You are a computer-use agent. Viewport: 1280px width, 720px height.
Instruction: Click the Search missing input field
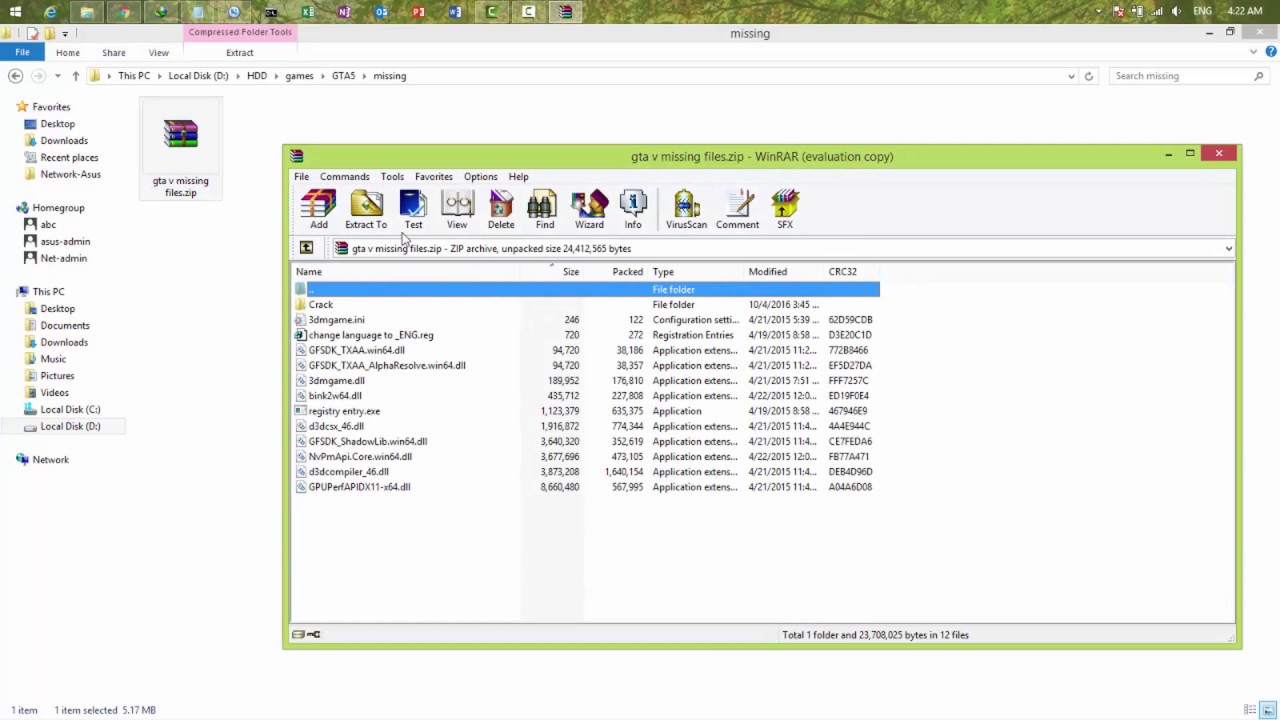point(1181,76)
